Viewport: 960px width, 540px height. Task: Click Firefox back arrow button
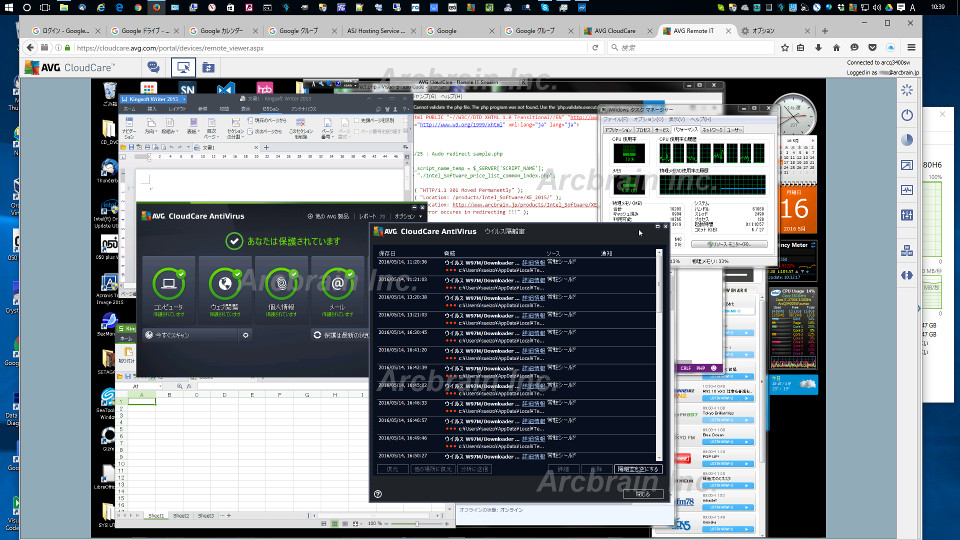tap(30, 48)
